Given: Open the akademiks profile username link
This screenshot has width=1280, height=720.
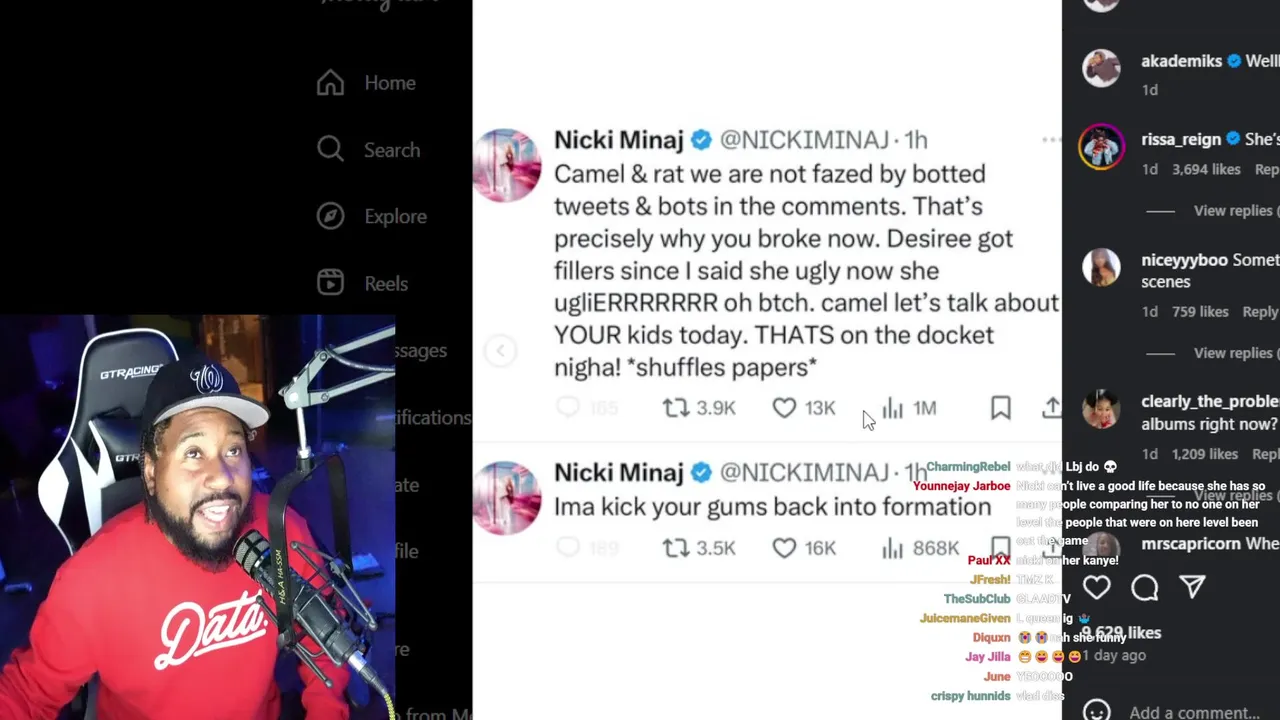Looking at the screenshot, I should pos(1181,61).
